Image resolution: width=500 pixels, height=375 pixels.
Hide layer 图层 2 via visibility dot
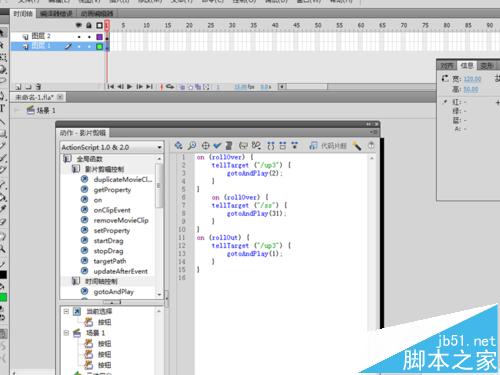click(79, 37)
